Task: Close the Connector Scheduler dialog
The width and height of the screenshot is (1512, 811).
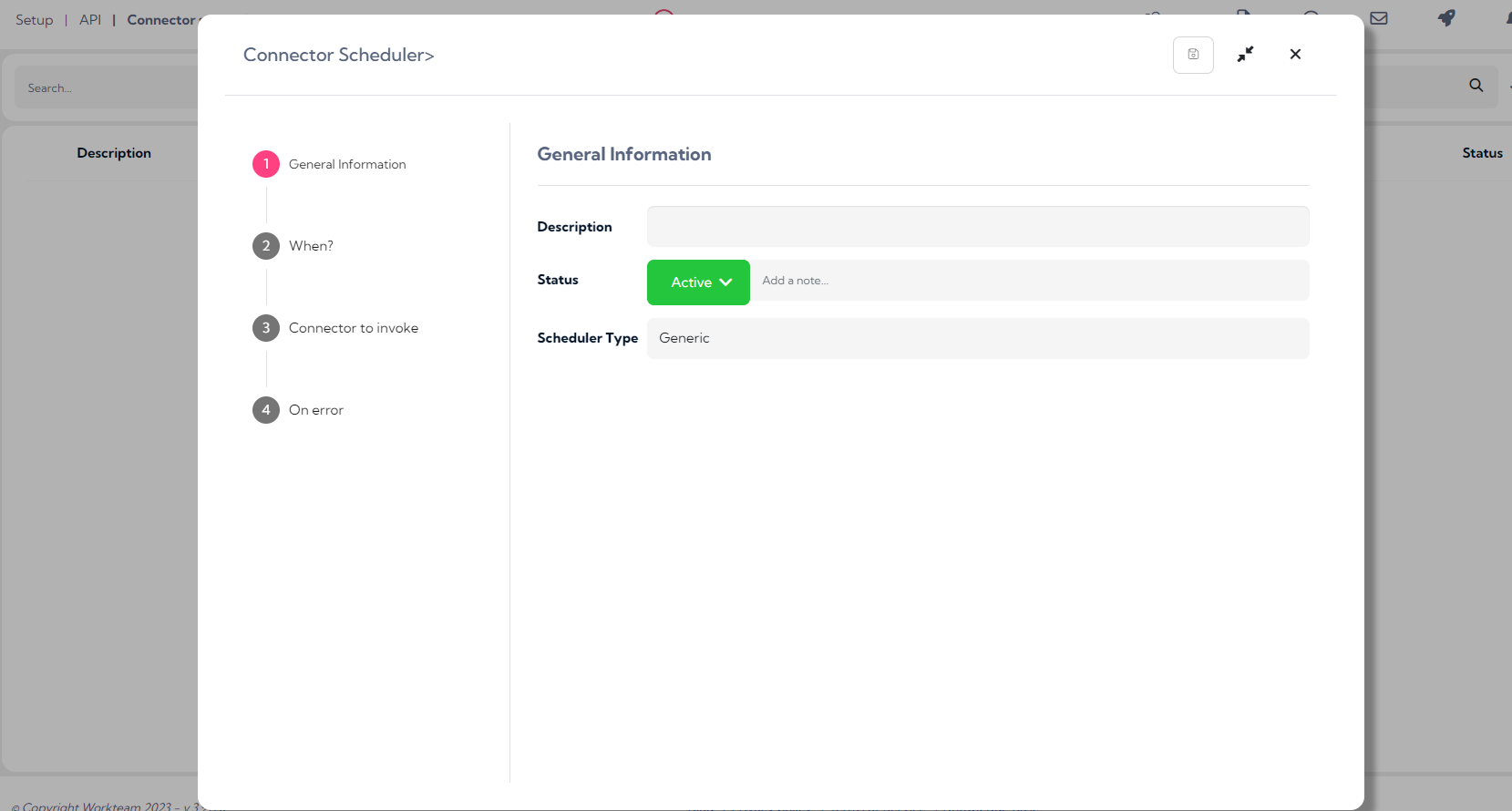Action: tap(1295, 55)
